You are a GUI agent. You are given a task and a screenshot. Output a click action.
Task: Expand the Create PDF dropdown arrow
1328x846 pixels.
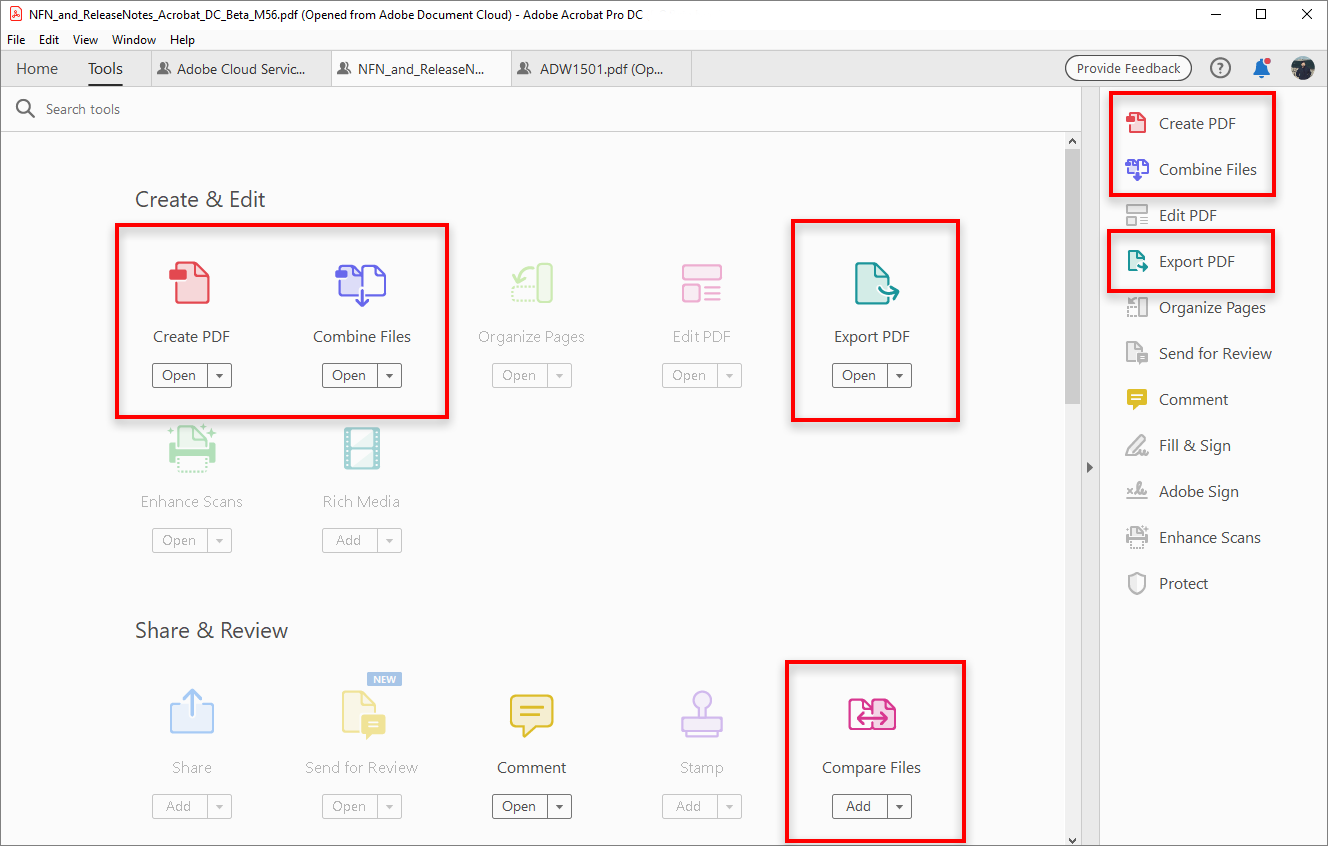click(x=220, y=375)
